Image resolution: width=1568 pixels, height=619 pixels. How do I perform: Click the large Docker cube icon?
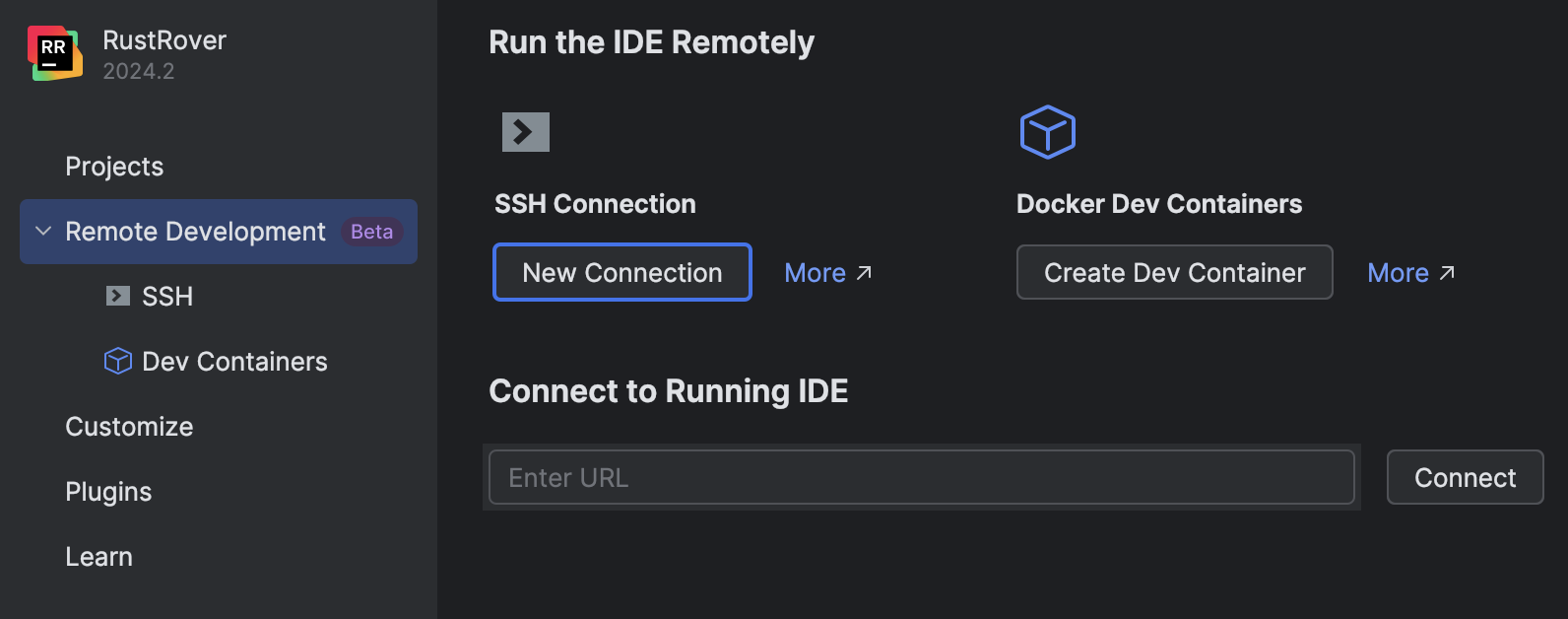[1047, 132]
